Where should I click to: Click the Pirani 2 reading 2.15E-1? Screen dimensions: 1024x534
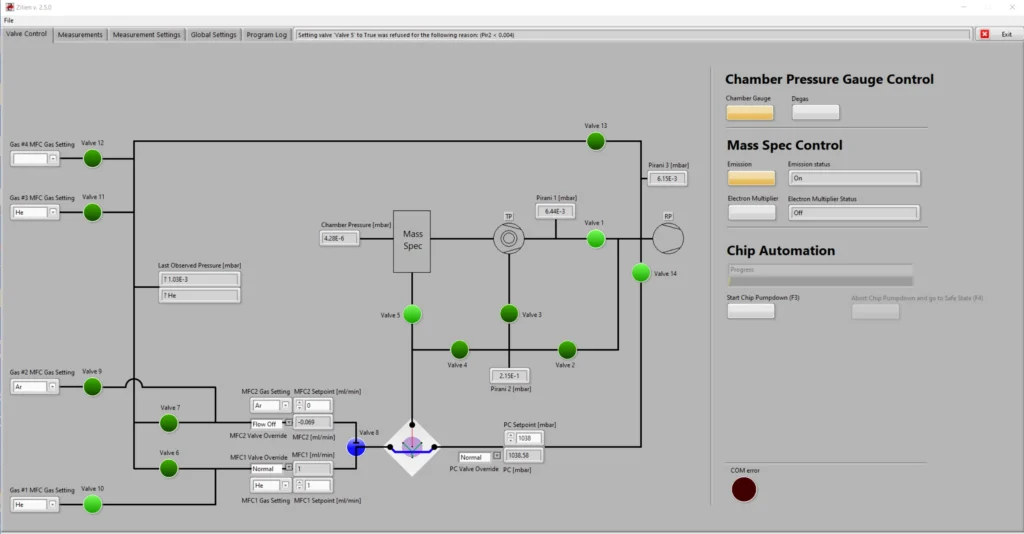(509, 375)
